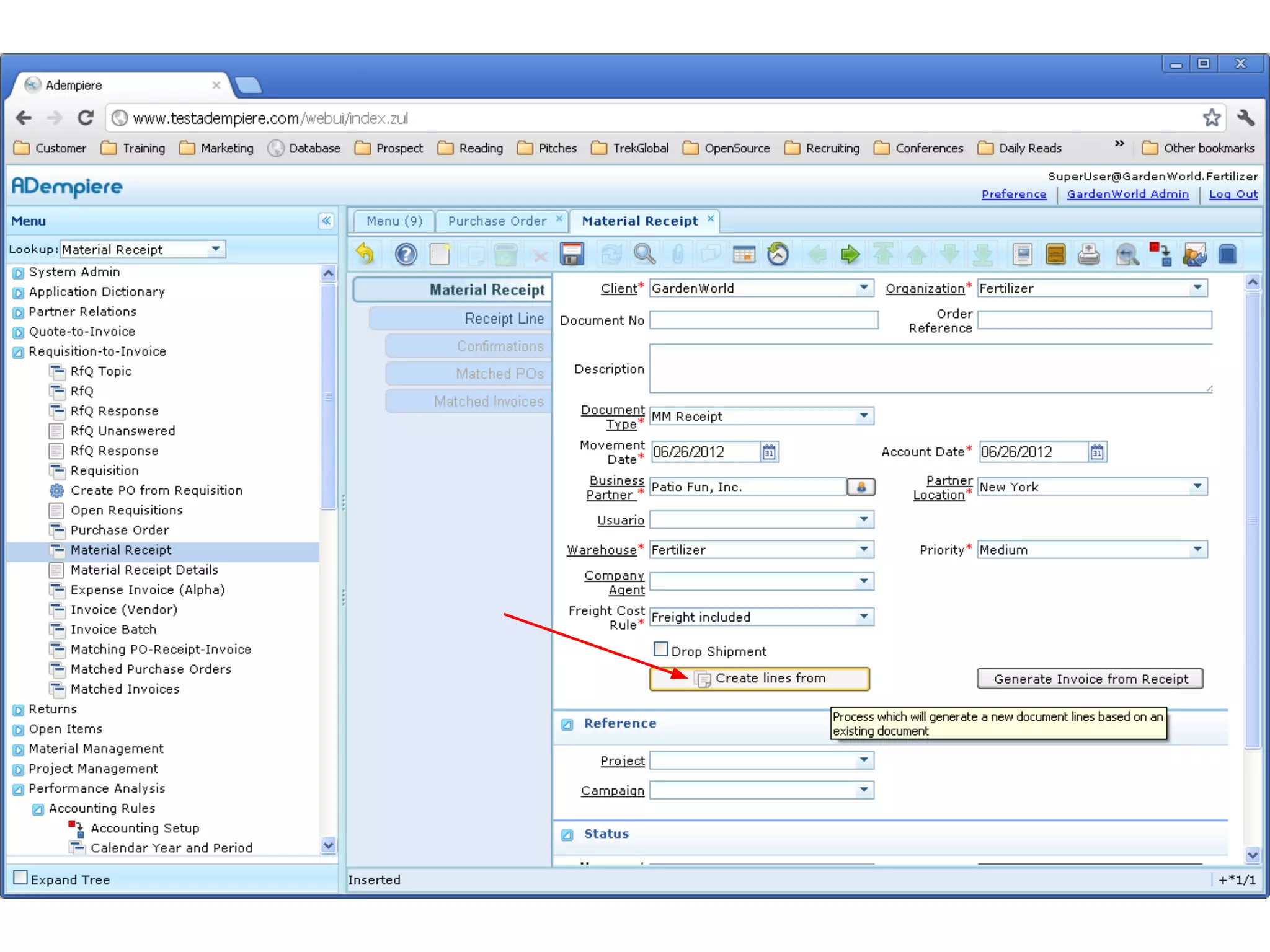Click the Business Partner lookup icon
Viewport: 1270px width, 952px height.
(861, 487)
